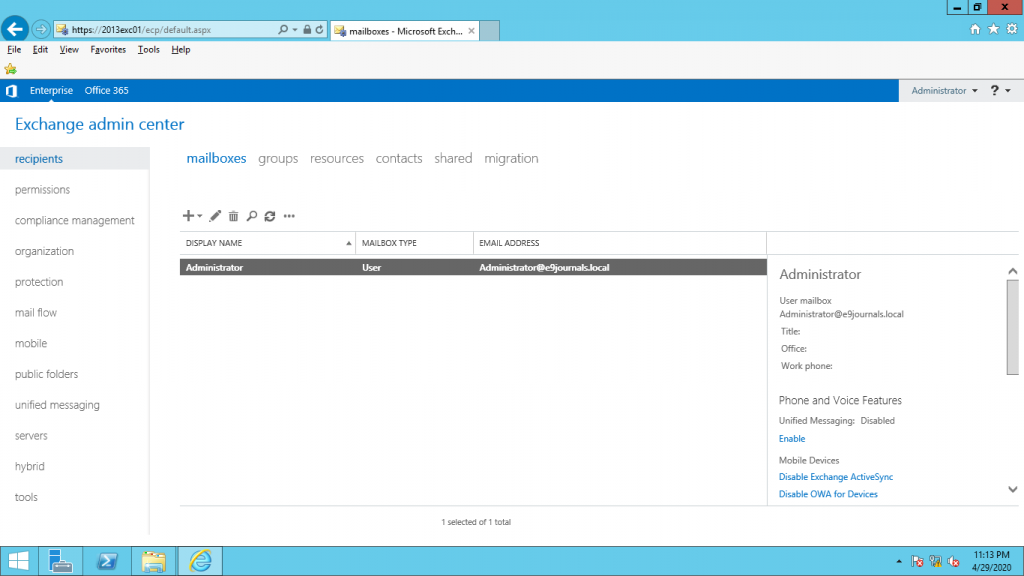Reload the page using address bar refresh icon

point(319,29)
